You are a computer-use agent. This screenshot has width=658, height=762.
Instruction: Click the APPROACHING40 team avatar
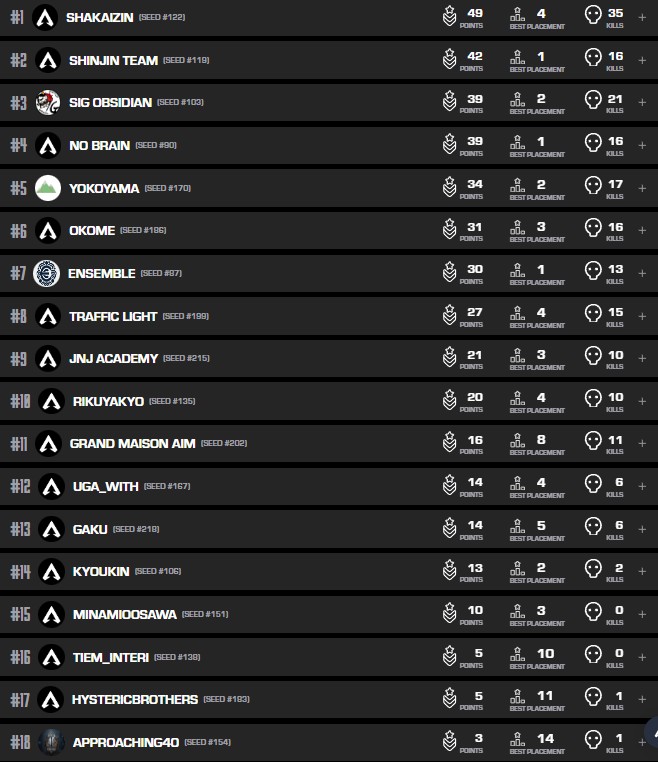[x=51, y=742]
